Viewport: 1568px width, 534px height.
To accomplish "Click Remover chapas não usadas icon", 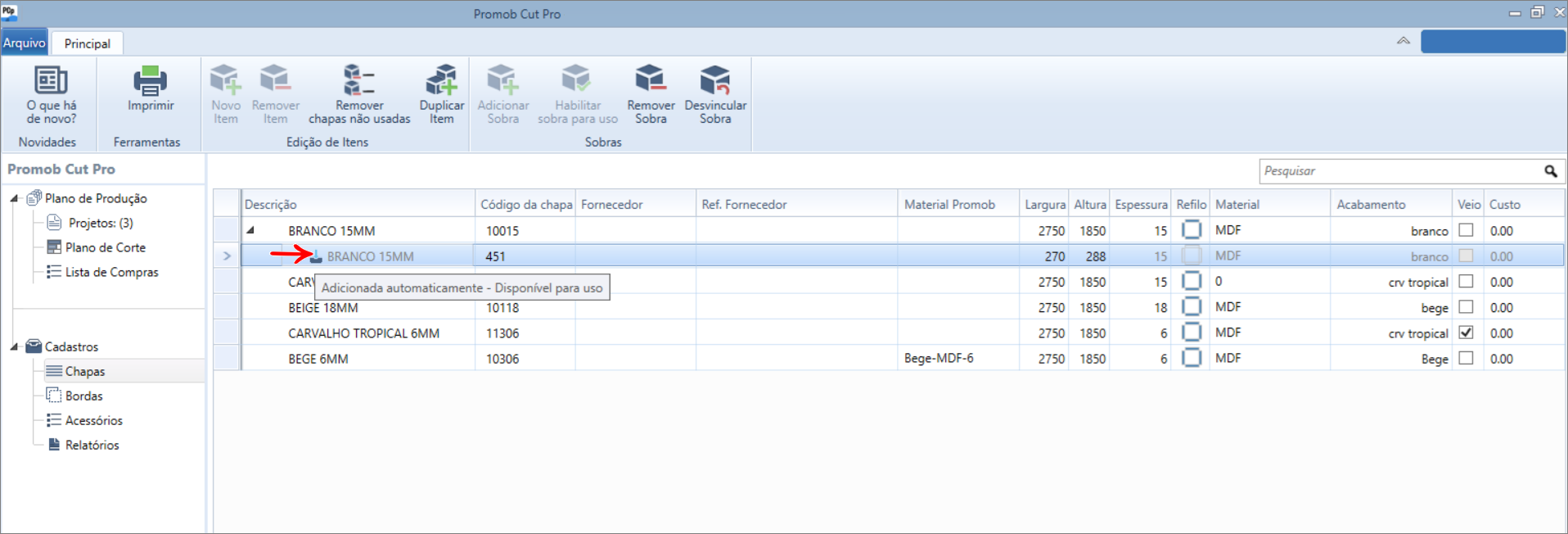I will pyautogui.click(x=358, y=80).
